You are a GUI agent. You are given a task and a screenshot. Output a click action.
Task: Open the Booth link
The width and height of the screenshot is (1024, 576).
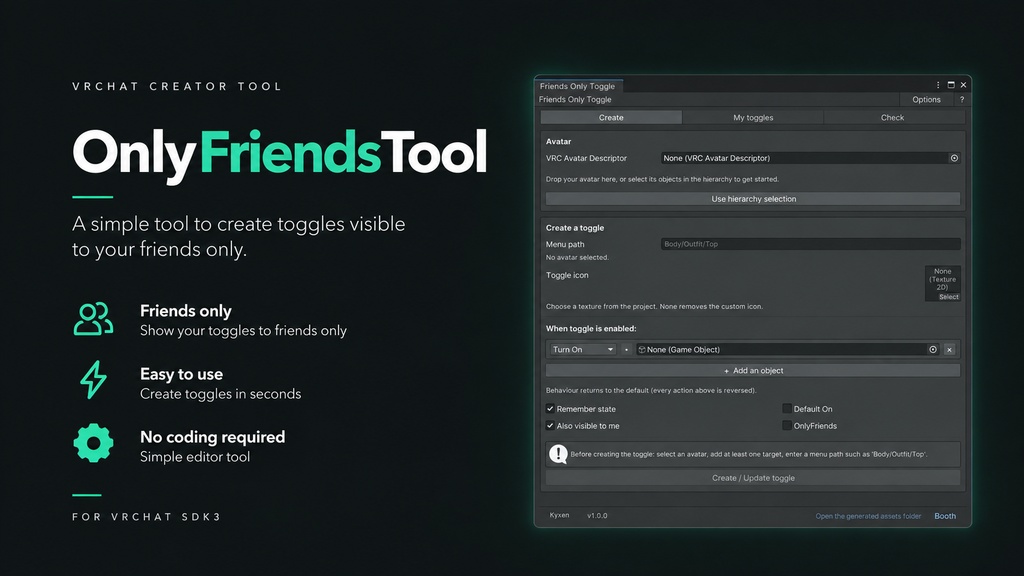pos(945,516)
